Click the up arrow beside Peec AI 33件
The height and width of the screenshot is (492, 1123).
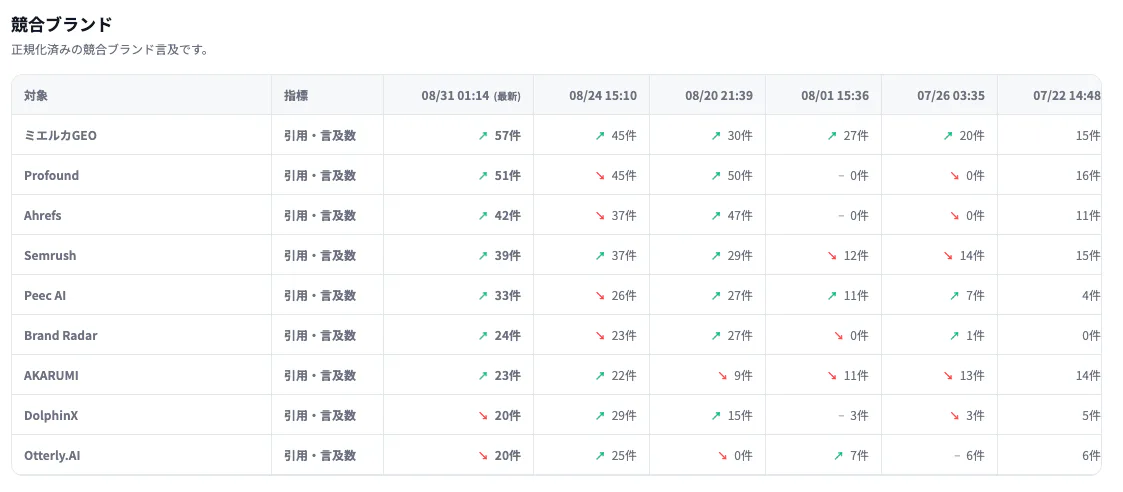483,295
